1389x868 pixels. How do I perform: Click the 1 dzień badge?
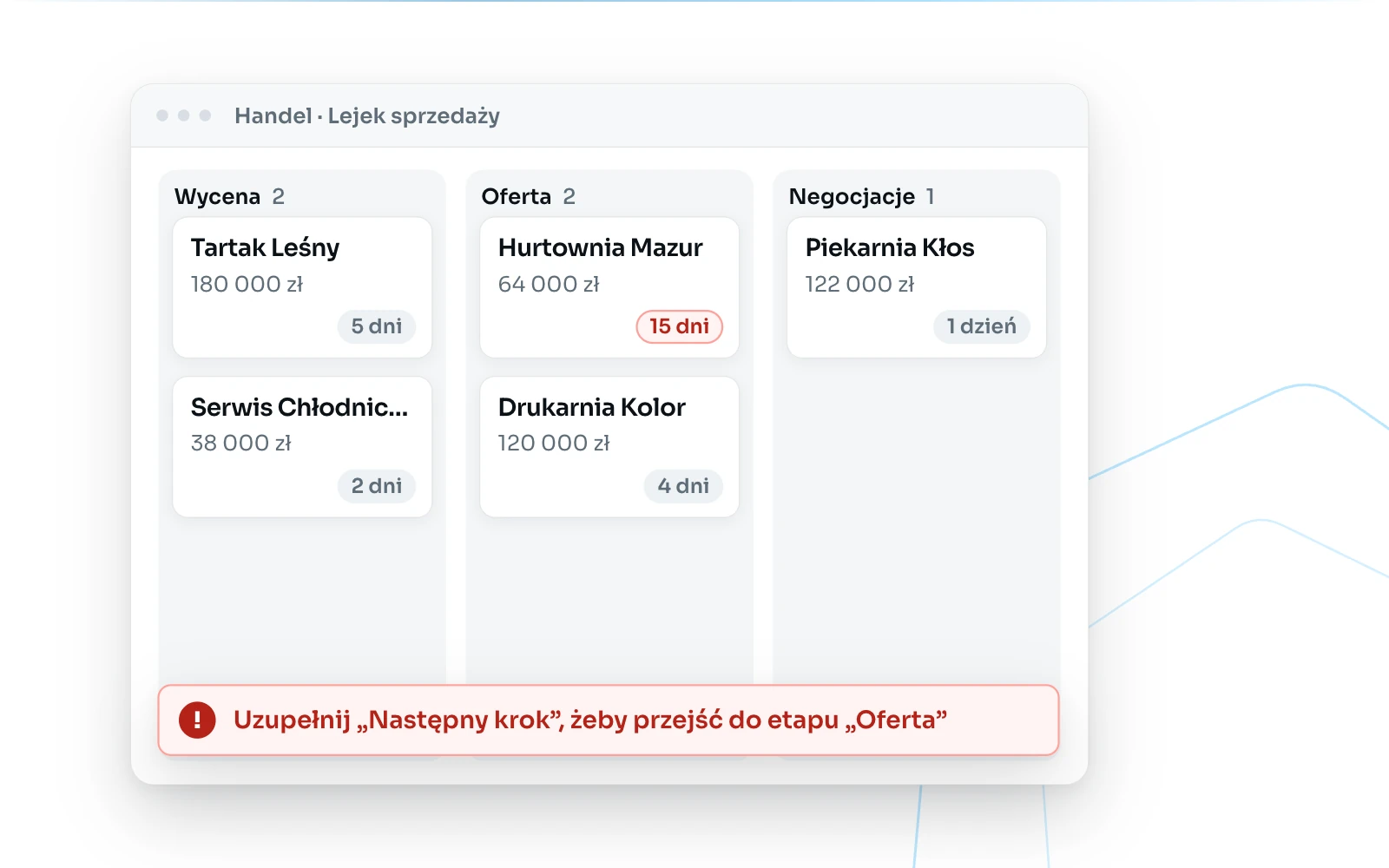(x=982, y=326)
